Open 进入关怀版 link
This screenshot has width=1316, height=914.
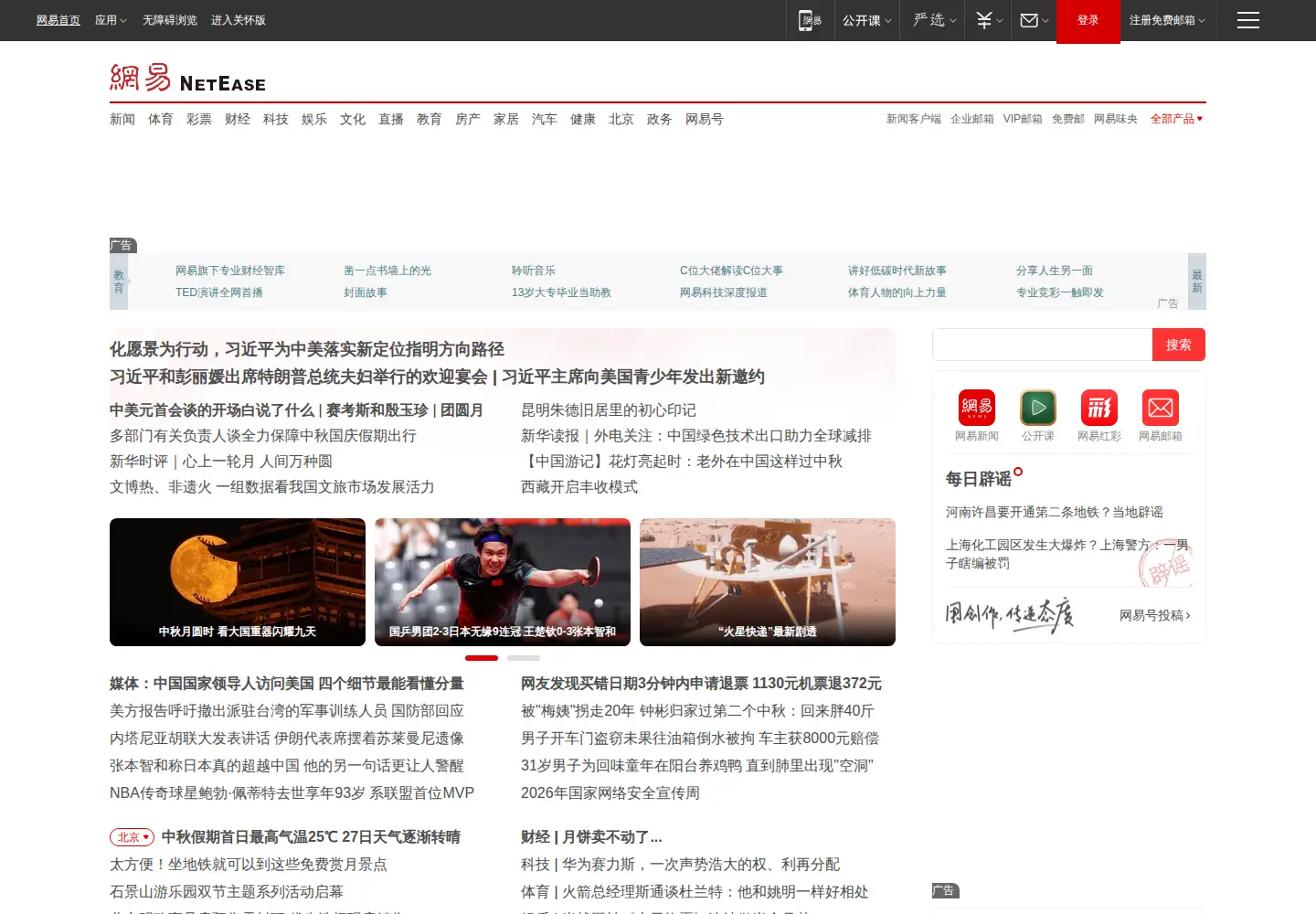[239, 20]
